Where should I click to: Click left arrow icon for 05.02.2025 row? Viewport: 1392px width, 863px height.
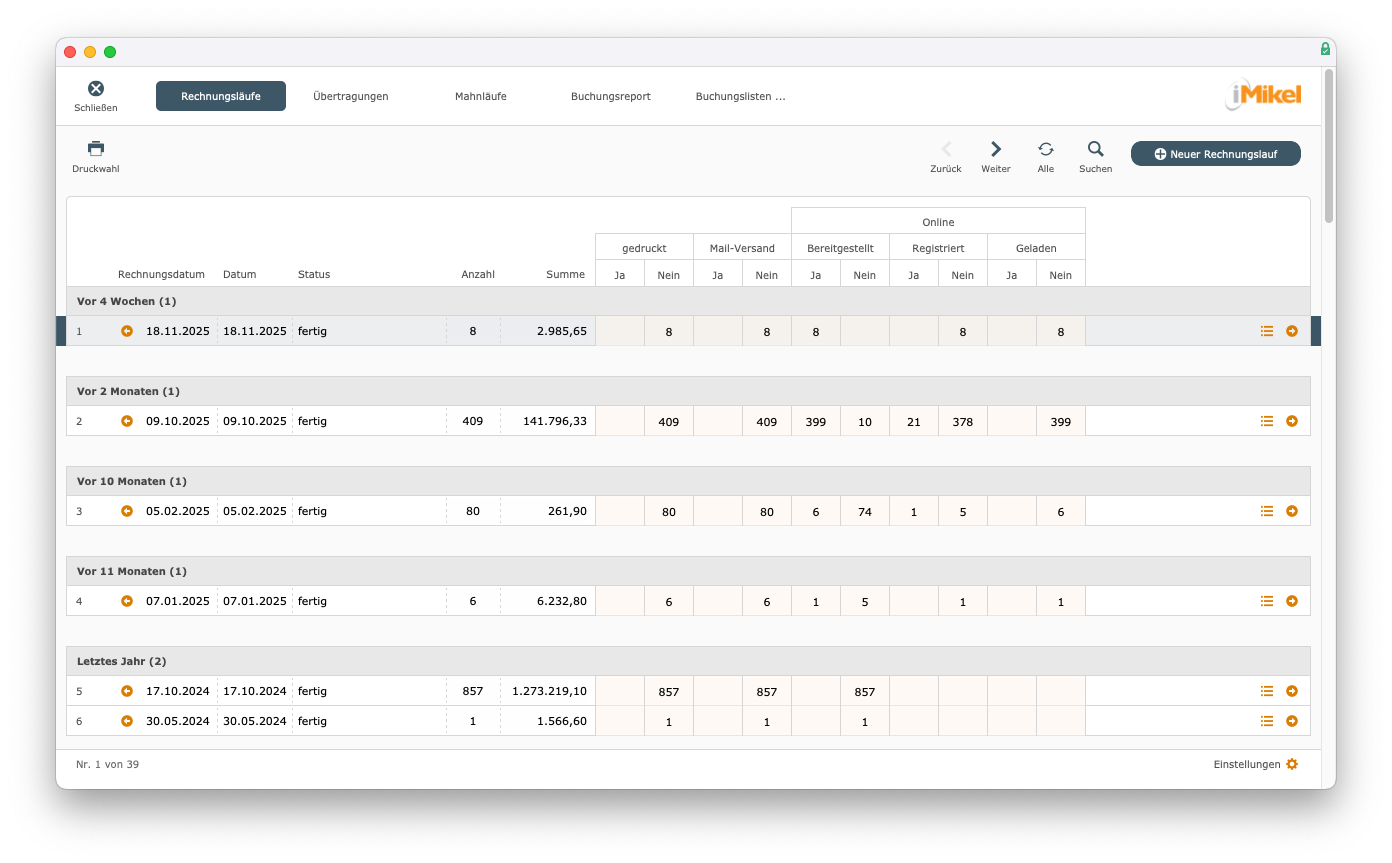[x=127, y=511]
